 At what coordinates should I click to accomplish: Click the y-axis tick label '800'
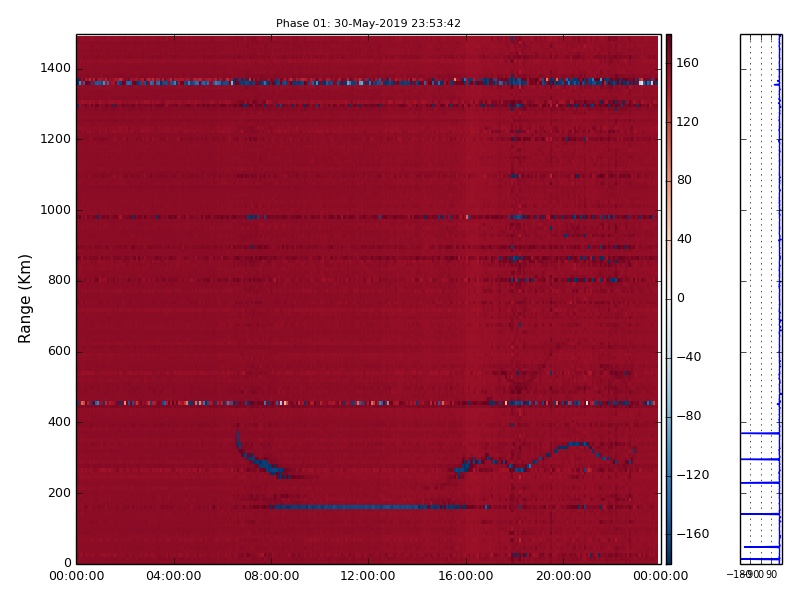[59, 280]
